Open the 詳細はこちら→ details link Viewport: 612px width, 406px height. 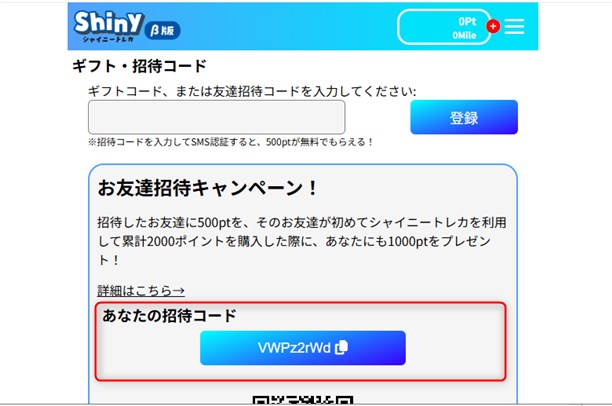(x=141, y=290)
